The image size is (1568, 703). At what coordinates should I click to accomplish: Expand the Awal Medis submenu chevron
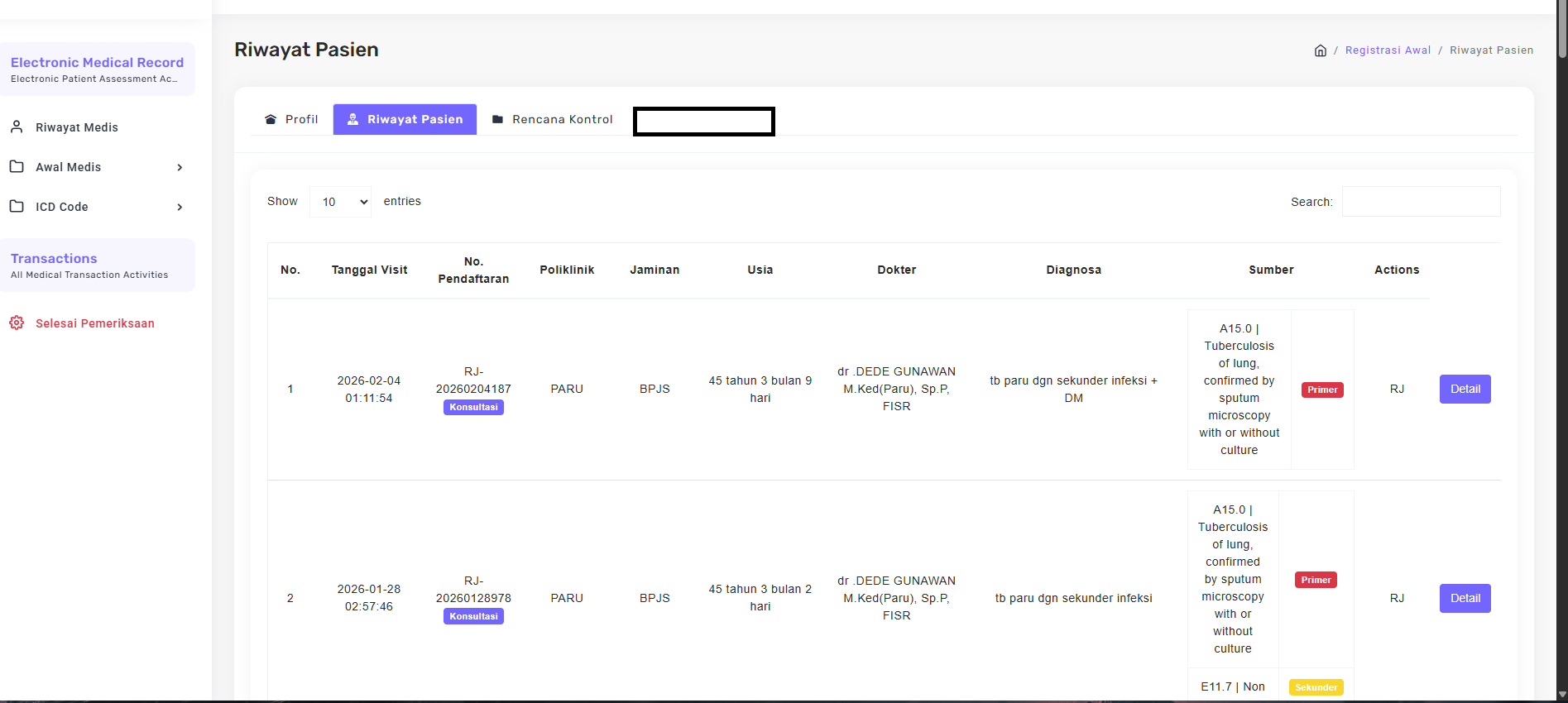[180, 167]
